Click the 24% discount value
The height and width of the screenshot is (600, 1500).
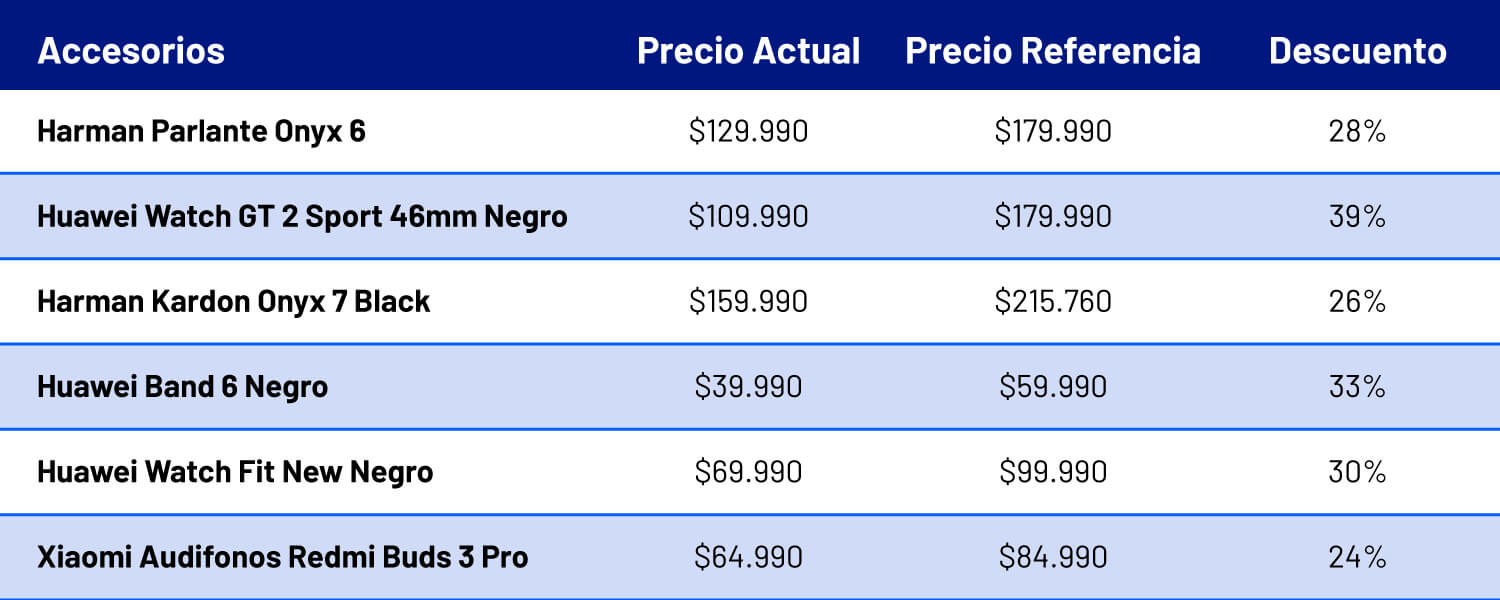[x=1357, y=557]
